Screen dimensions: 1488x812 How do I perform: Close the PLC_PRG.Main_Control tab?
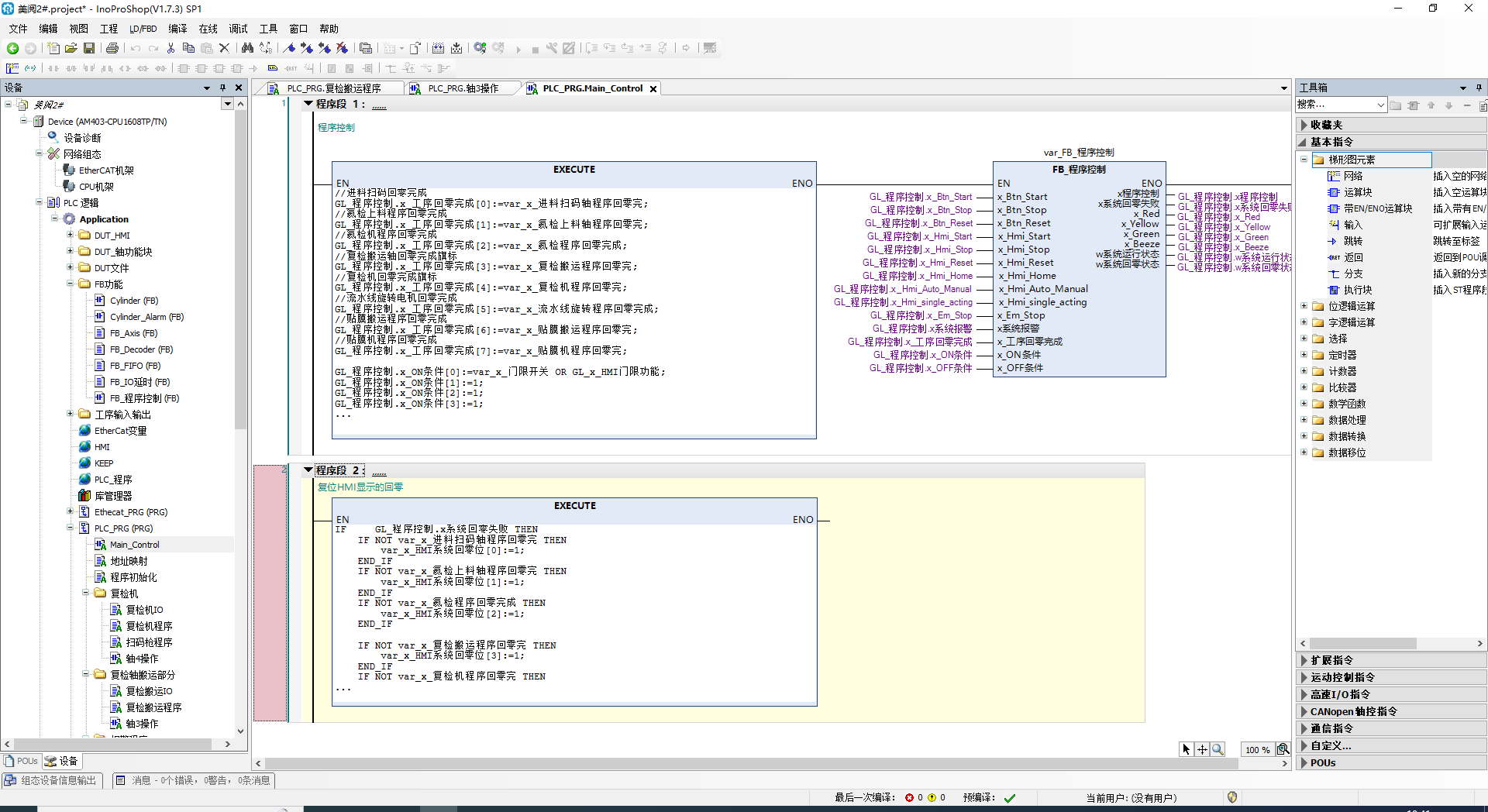653,89
